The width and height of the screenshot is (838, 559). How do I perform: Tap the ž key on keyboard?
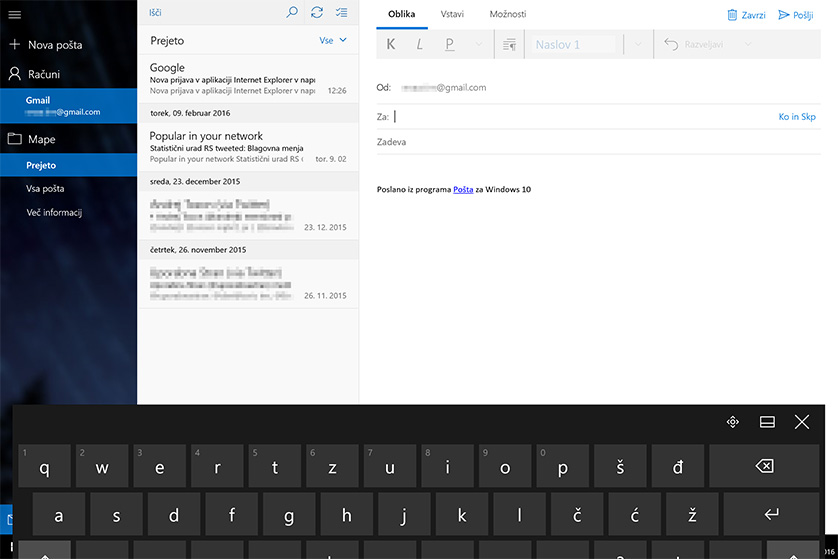(x=692, y=514)
